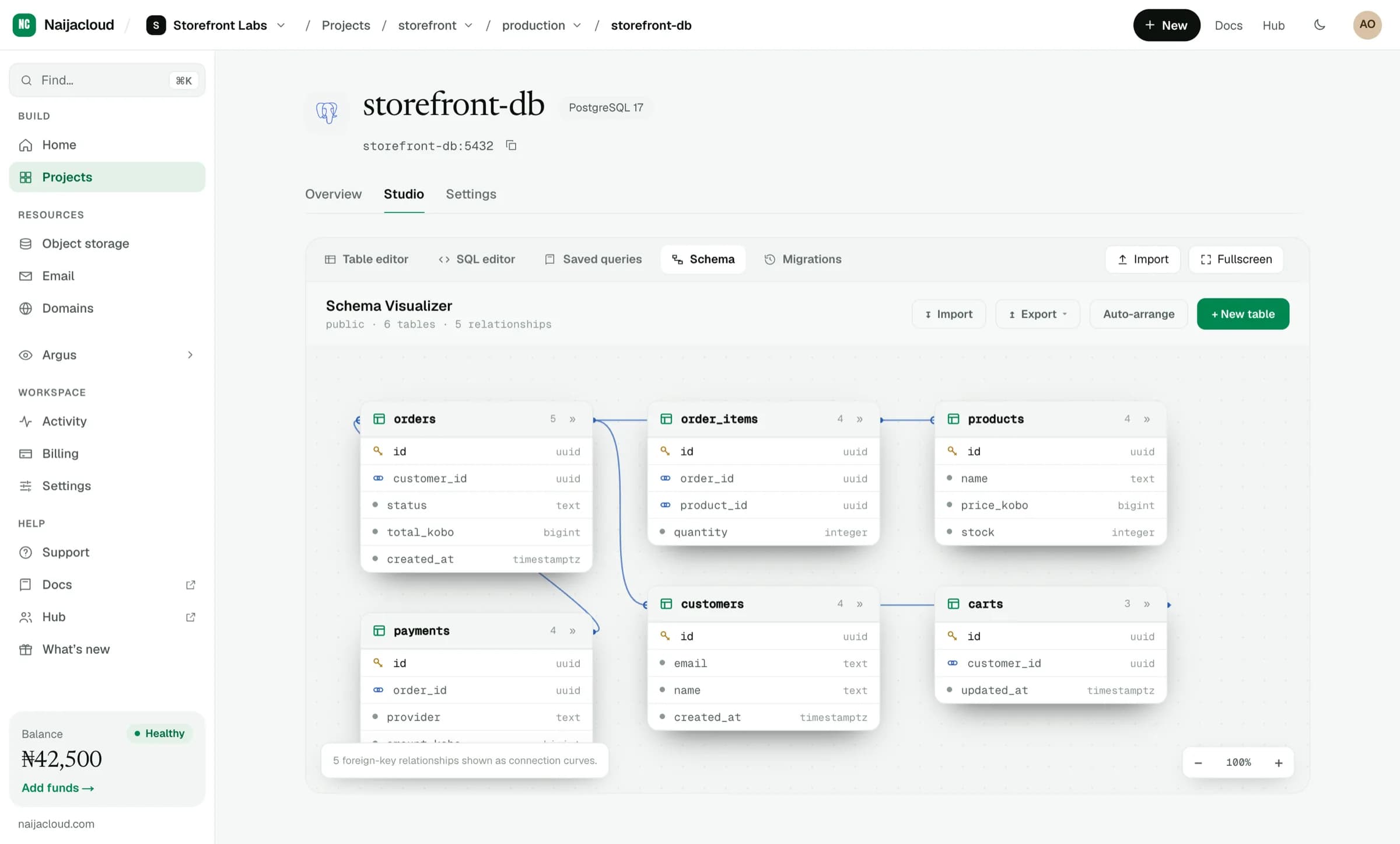Open the Export dropdown in Schema Visualizer
1400x844 pixels.
pos(1038,314)
